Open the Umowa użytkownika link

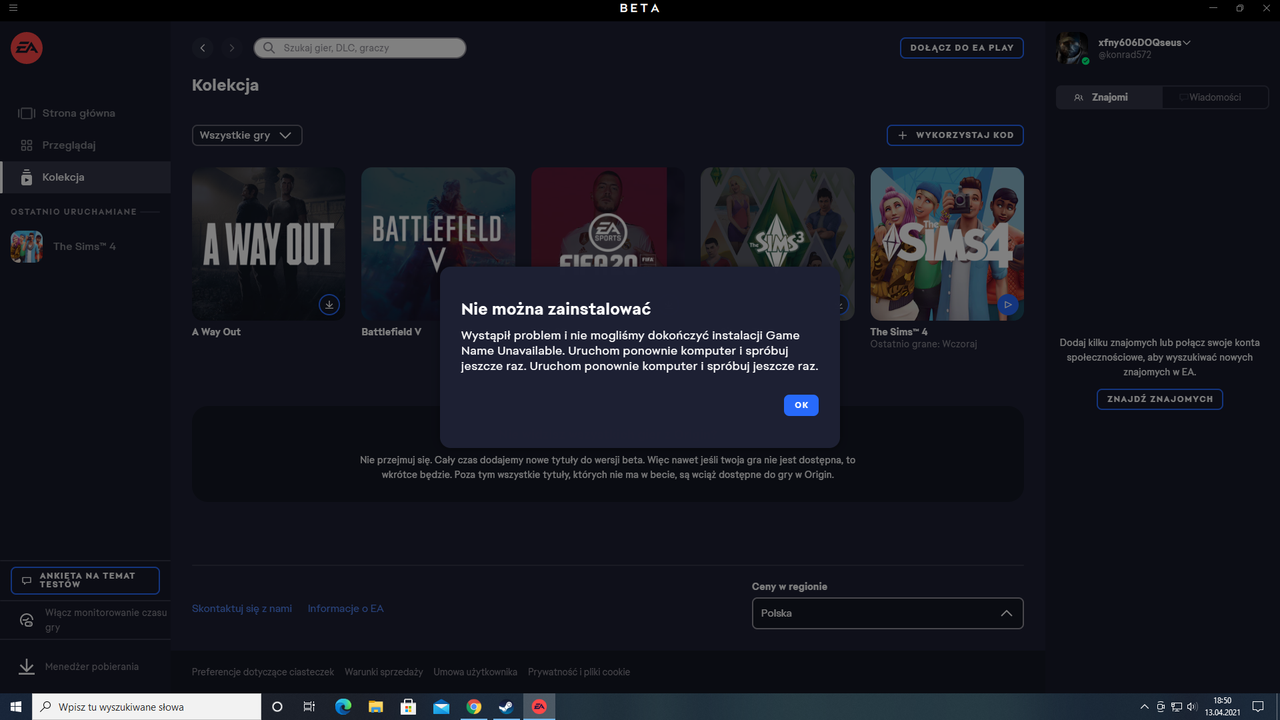[476, 672]
